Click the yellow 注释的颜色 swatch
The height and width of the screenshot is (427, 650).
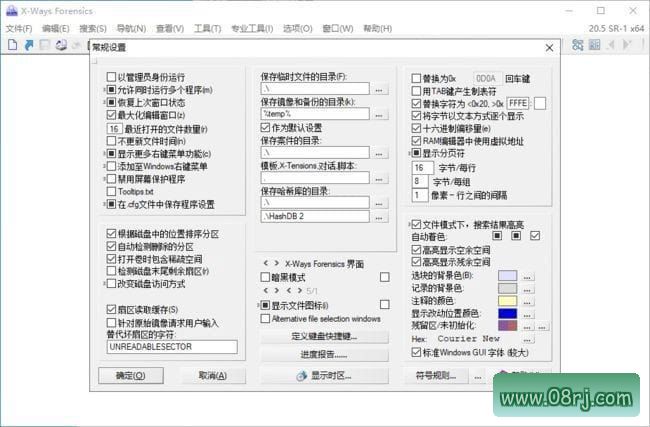coord(507,301)
